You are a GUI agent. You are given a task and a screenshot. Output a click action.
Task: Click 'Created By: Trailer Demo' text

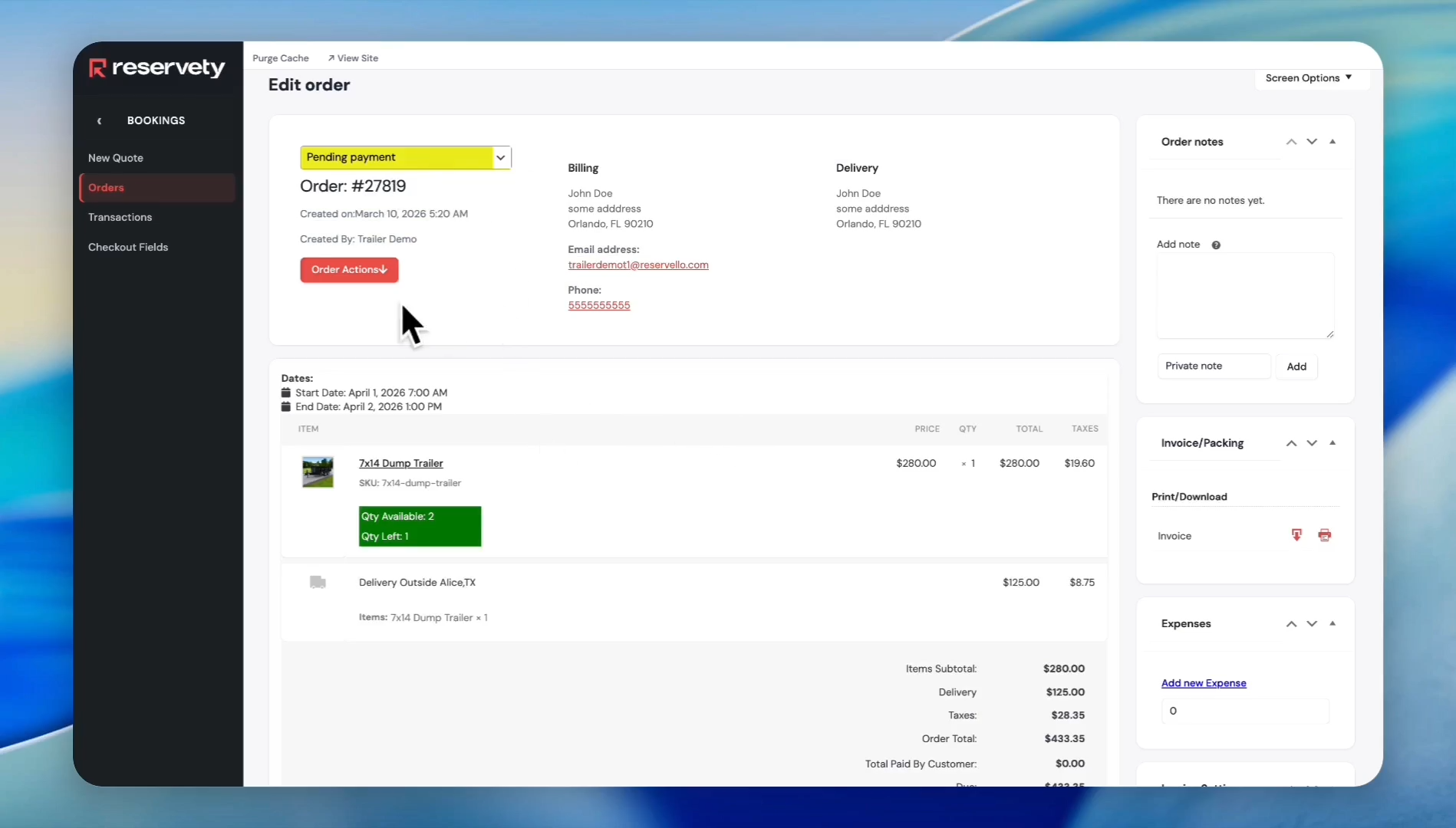358,239
